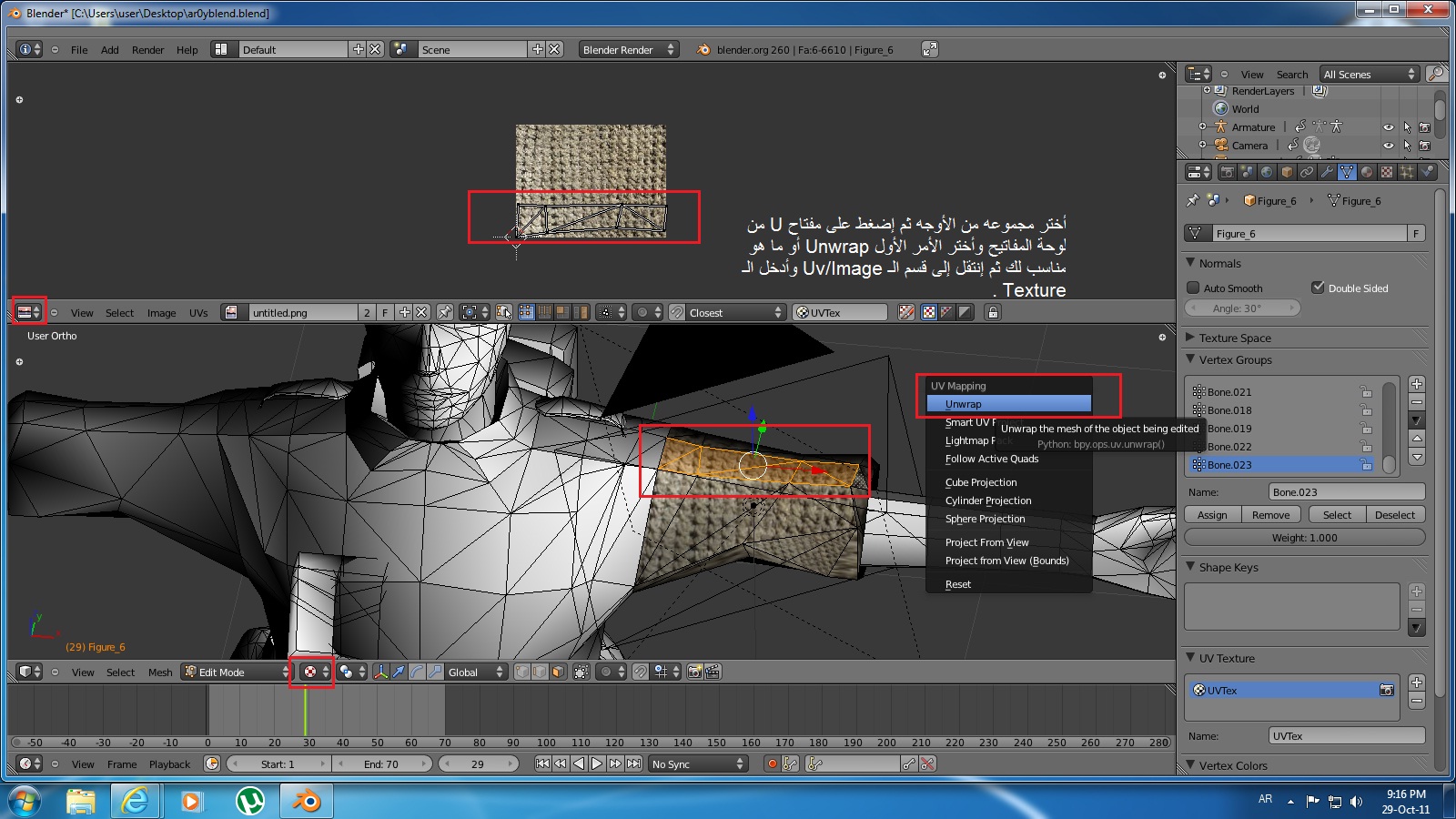
Task: Open the Object properties tab cube icon
Action: coord(1287,172)
